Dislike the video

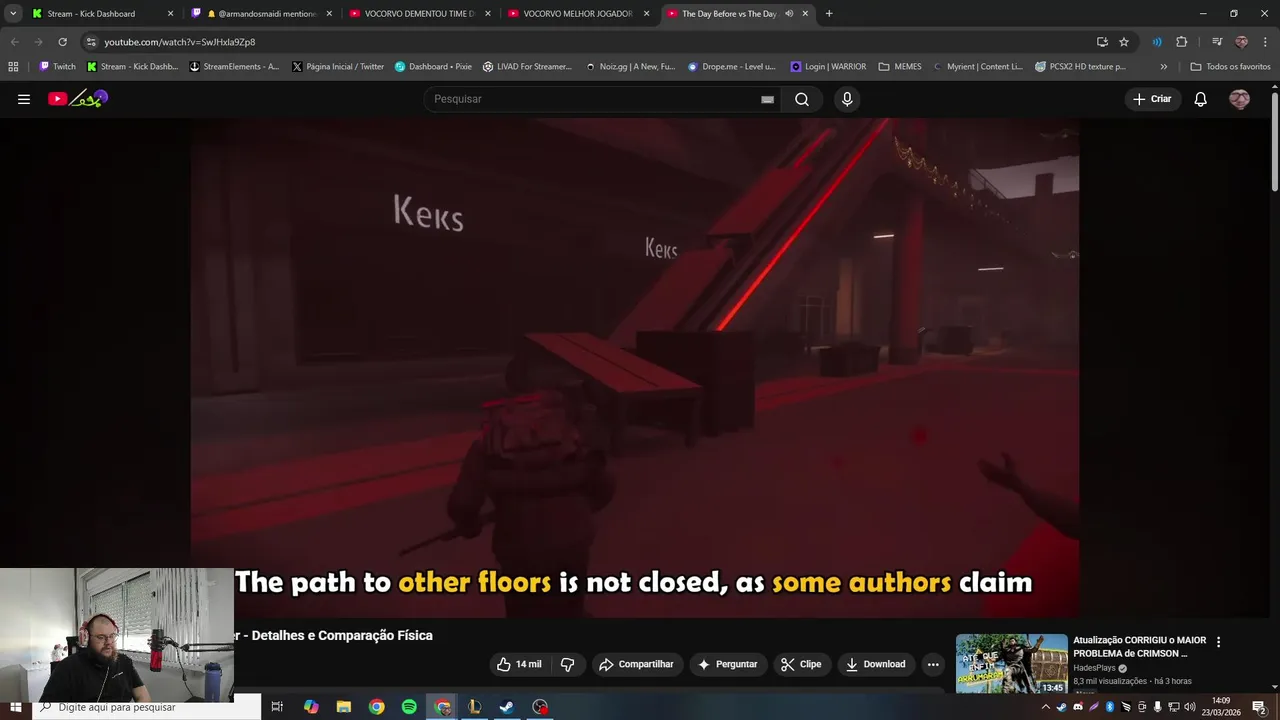click(x=568, y=664)
